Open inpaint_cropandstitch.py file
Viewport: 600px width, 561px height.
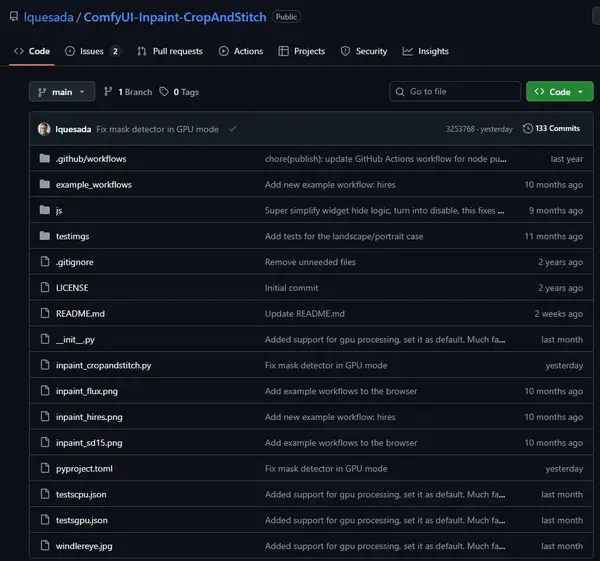[x=104, y=365]
